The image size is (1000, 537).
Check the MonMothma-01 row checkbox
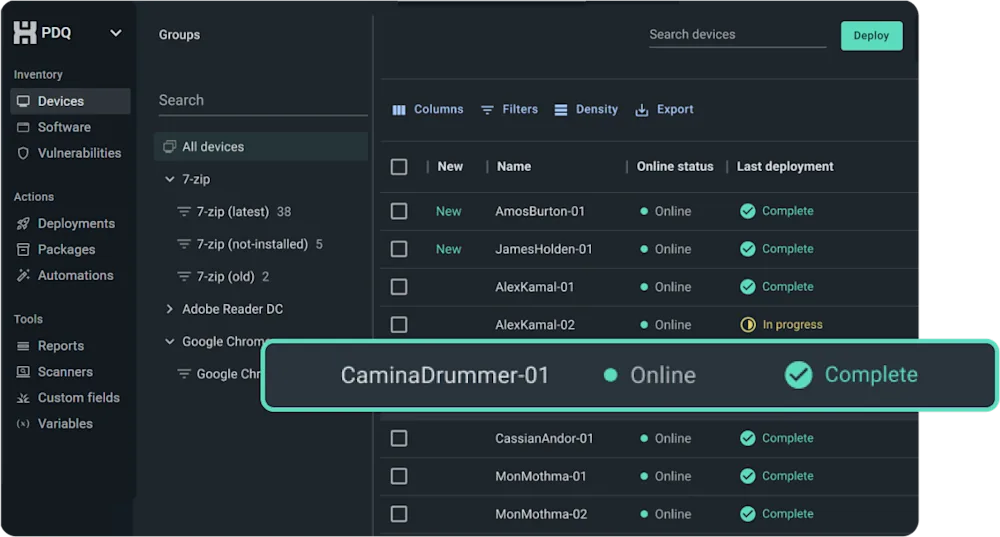point(399,476)
